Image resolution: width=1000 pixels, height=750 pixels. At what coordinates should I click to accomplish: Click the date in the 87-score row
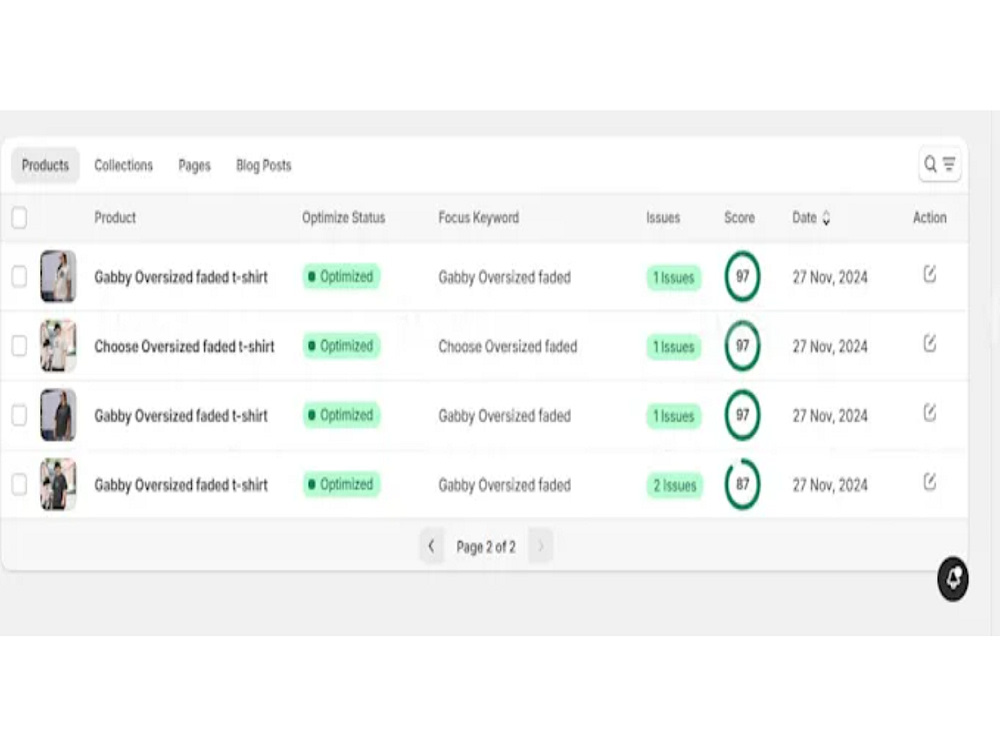pos(830,485)
